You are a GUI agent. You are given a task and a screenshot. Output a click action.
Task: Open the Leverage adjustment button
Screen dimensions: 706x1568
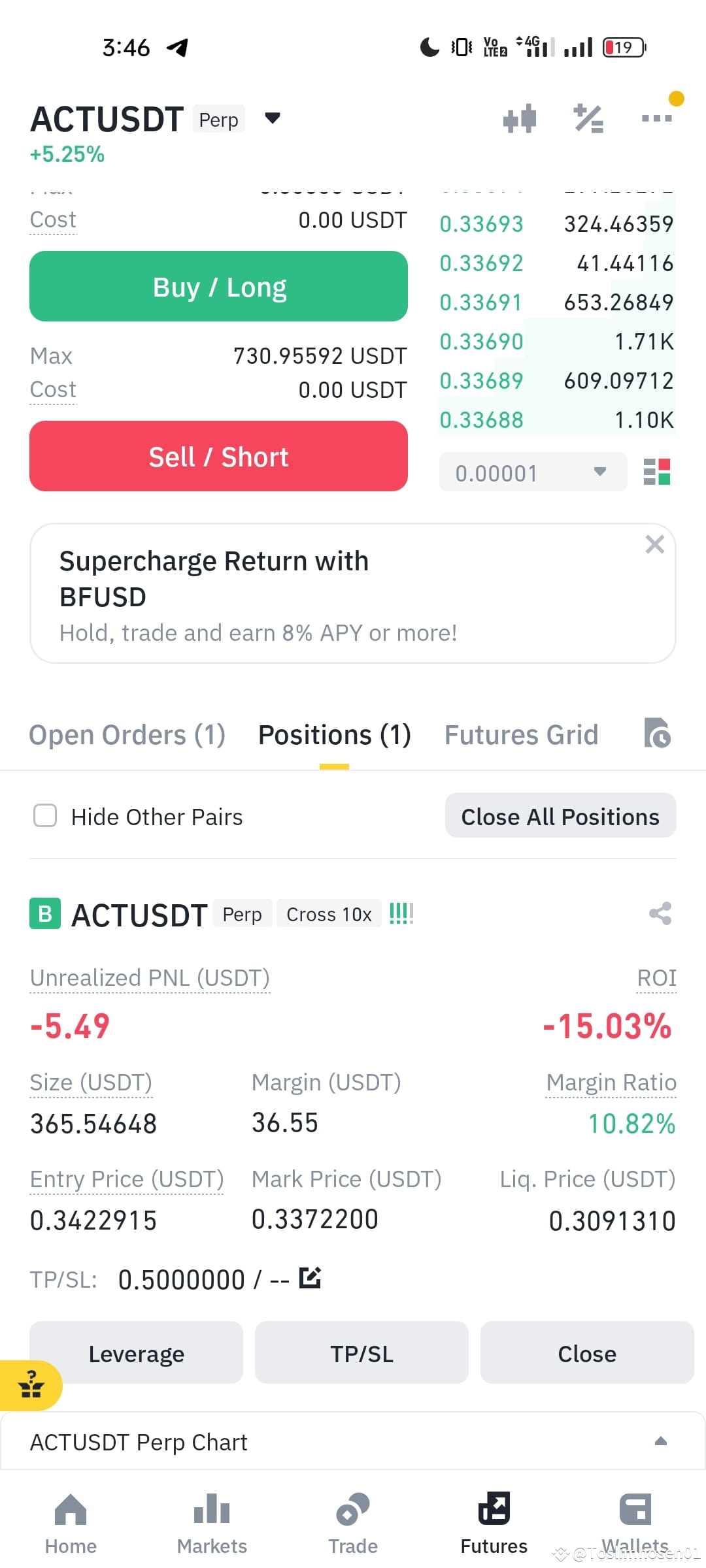tap(136, 1352)
